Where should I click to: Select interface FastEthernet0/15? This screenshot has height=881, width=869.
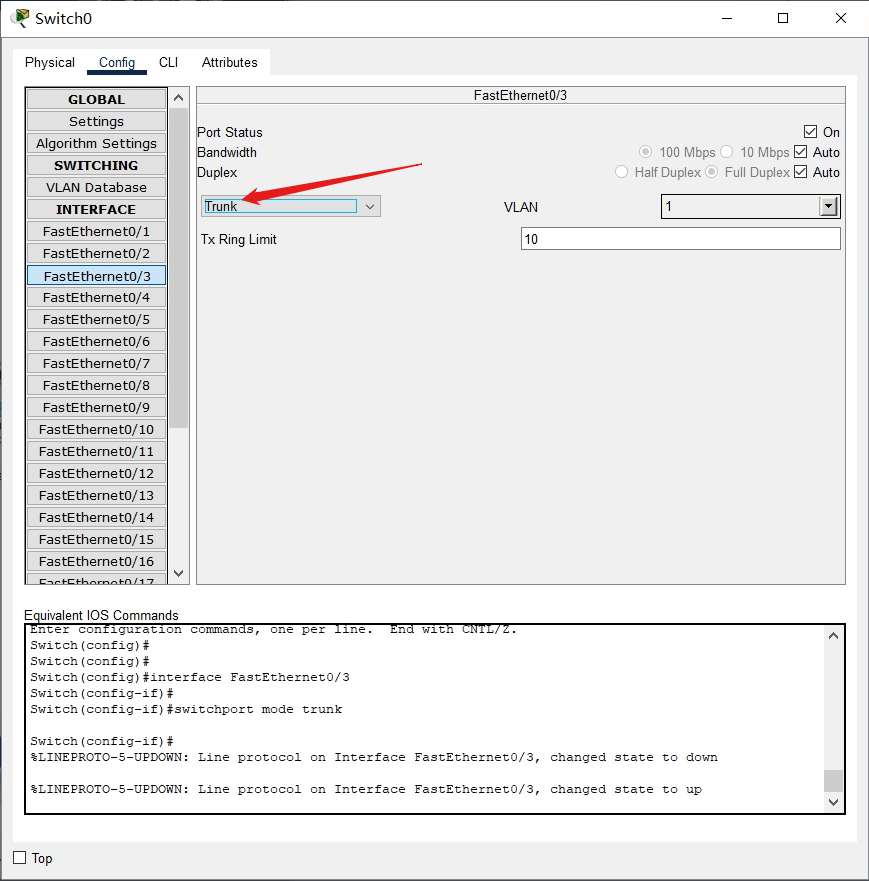97,539
